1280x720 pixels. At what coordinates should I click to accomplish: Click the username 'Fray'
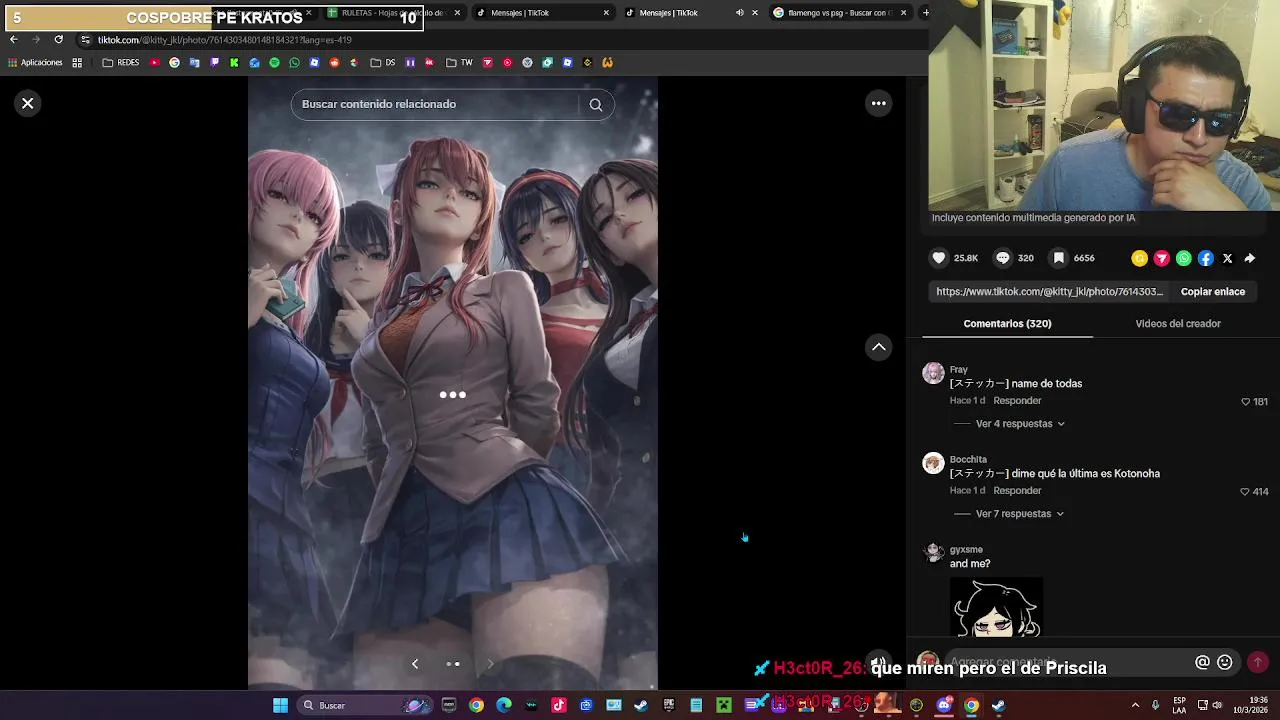tap(958, 369)
